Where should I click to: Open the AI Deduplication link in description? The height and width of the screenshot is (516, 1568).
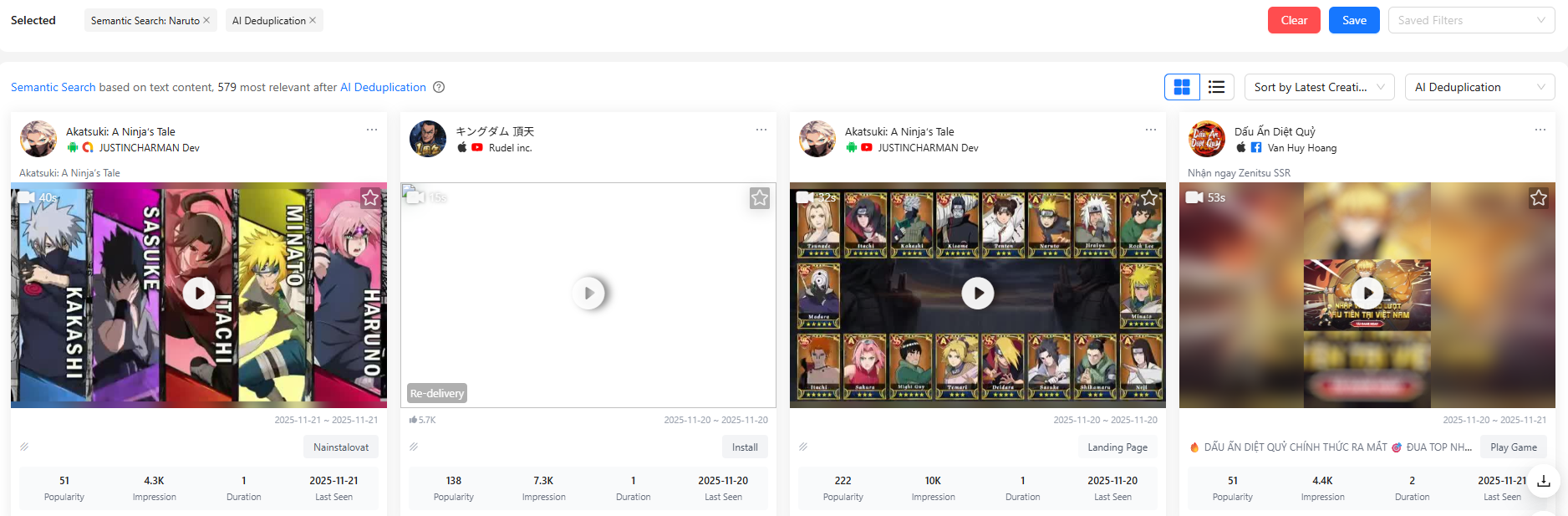(x=383, y=87)
